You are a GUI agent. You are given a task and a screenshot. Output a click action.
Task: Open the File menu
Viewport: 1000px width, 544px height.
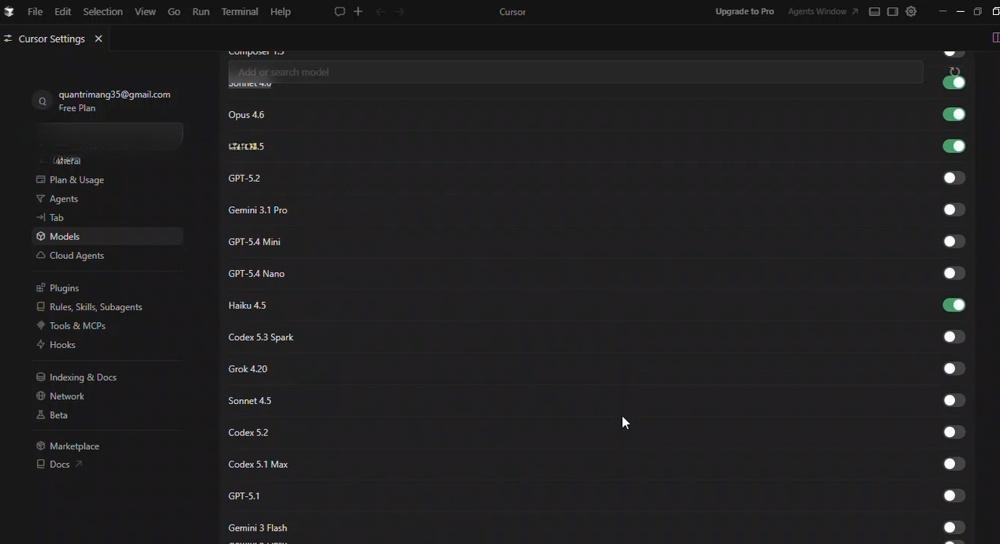coord(35,11)
